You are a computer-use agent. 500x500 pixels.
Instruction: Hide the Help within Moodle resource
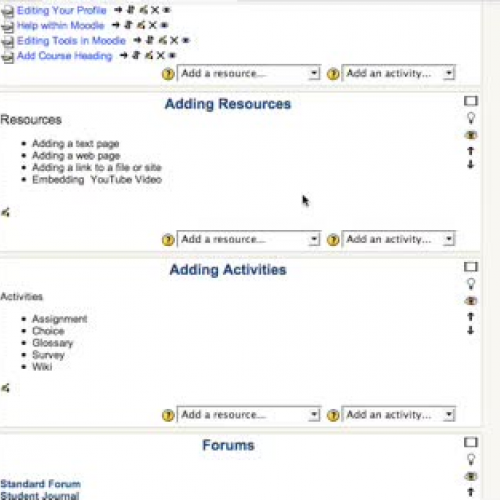[164, 25]
